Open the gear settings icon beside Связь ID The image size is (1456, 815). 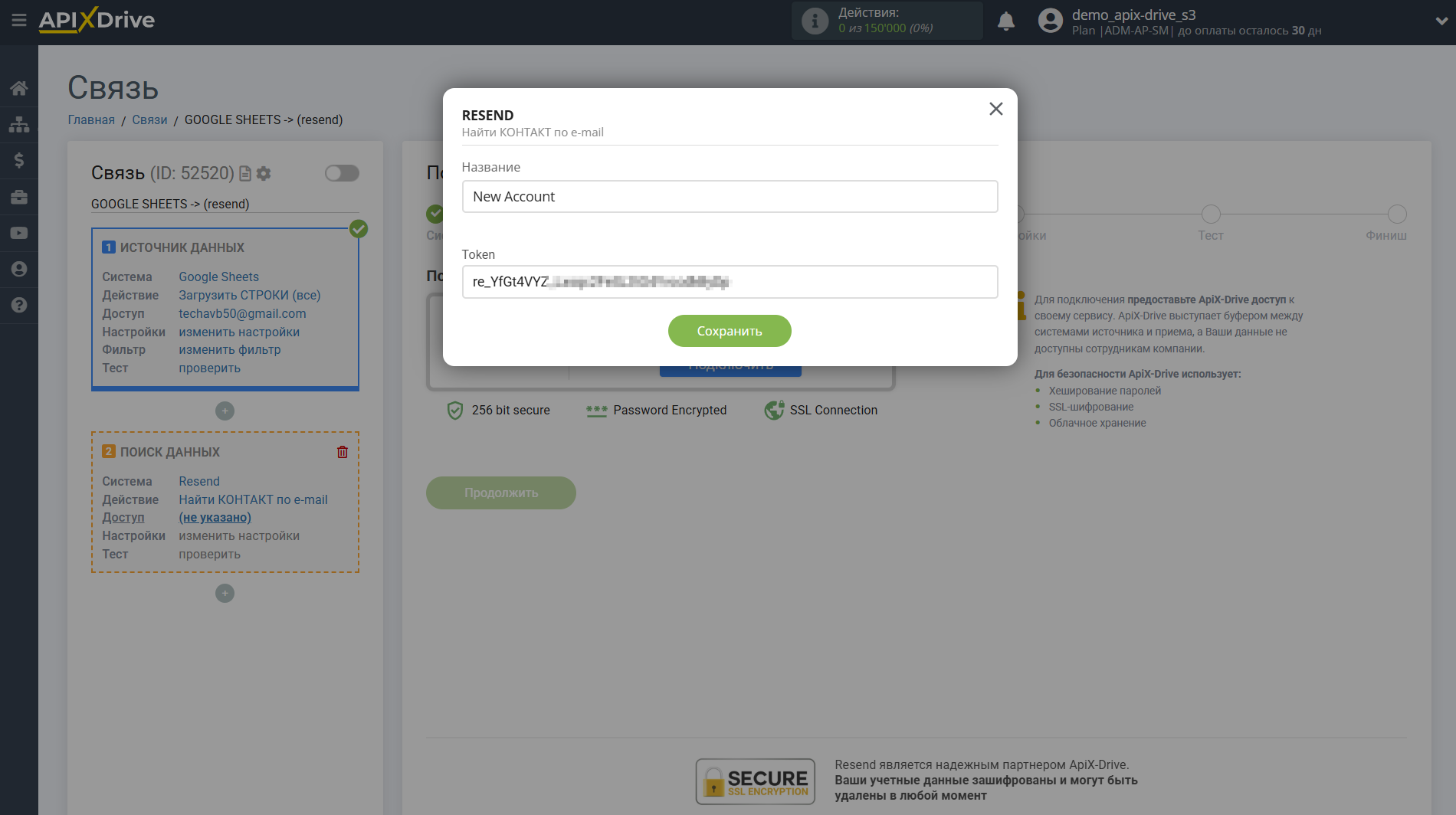tap(264, 174)
